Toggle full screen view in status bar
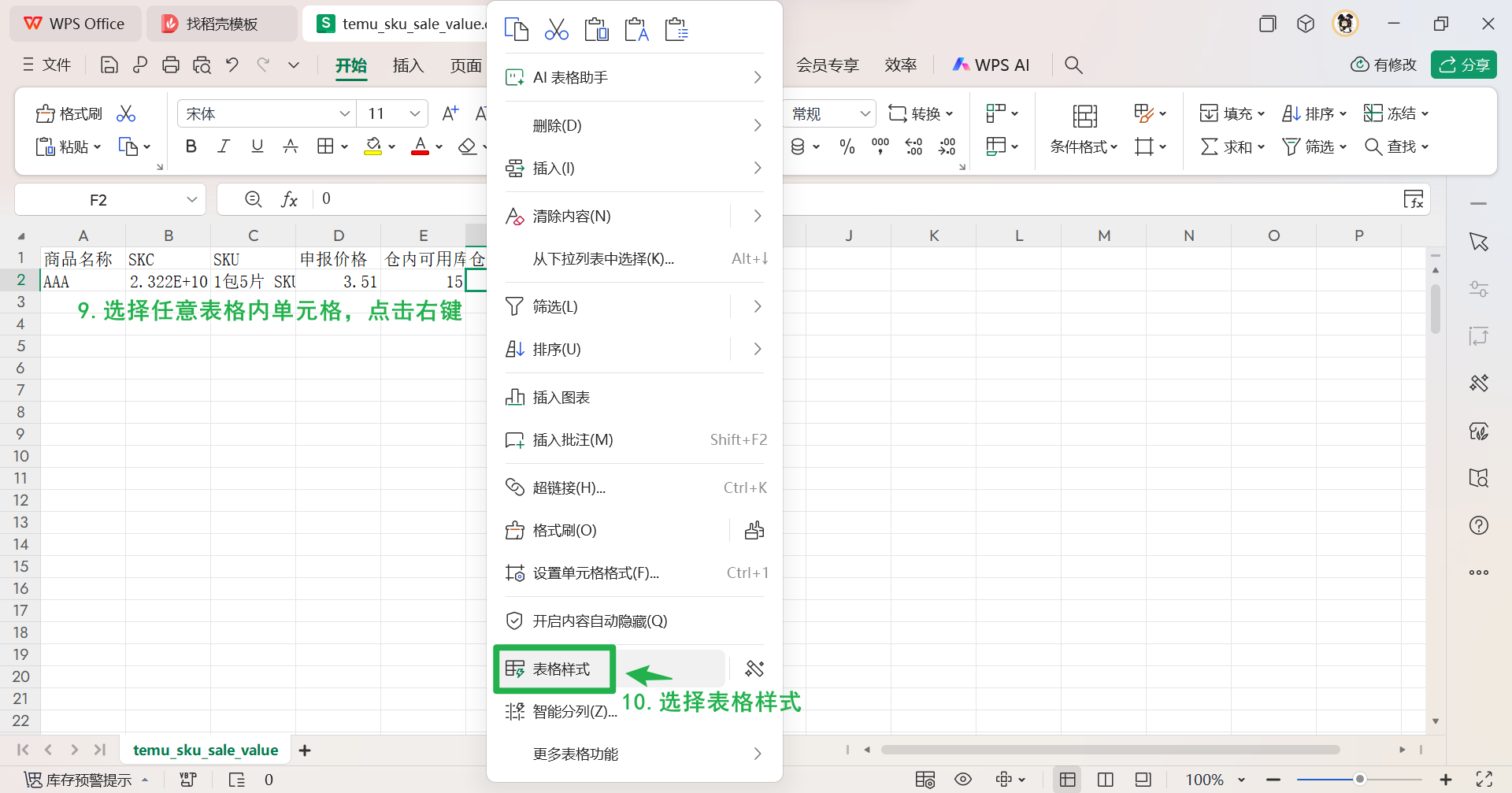This screenshot has height=793, width=1512. click(1484, 779)
